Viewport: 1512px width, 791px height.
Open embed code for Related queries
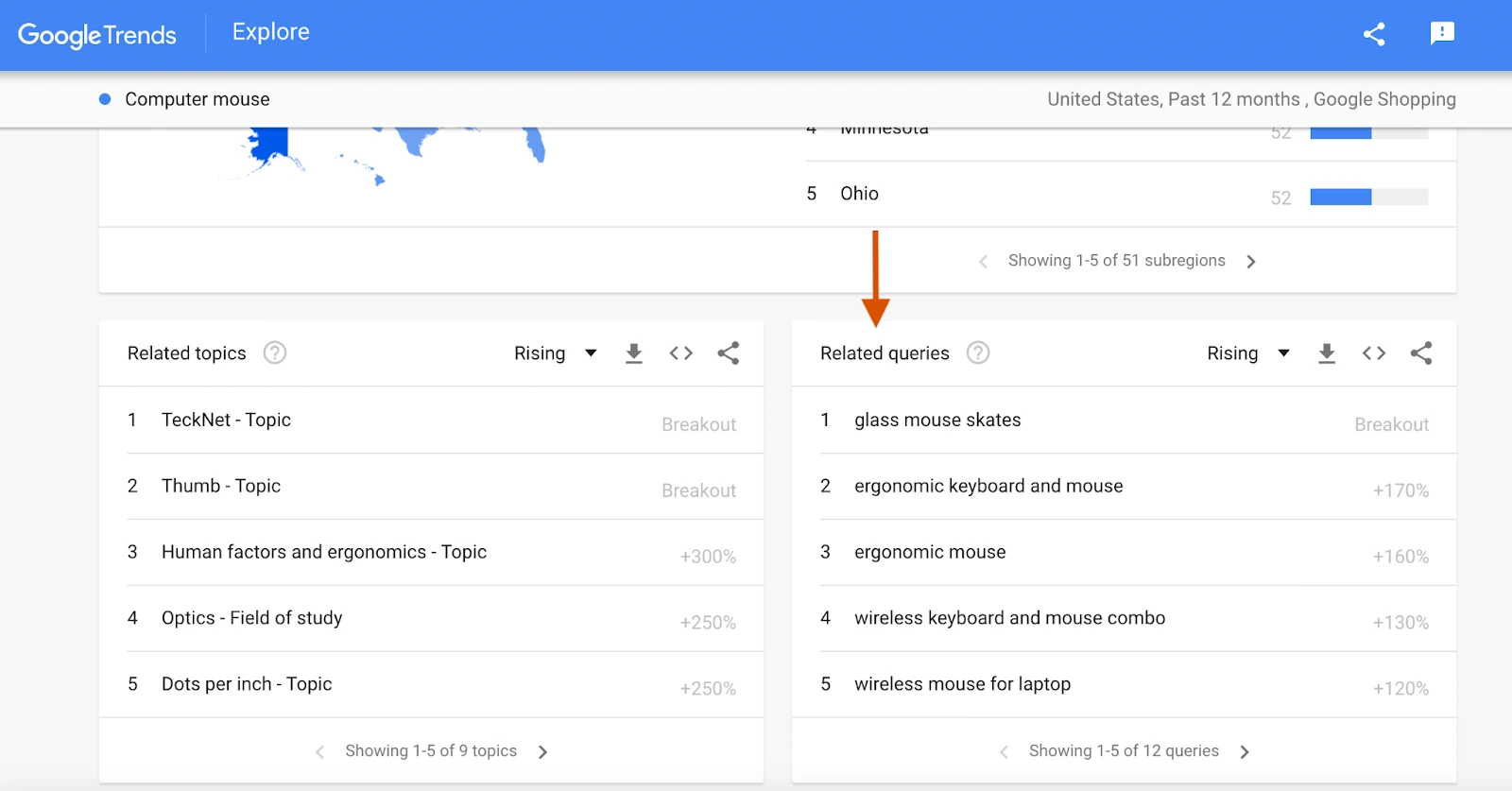1374,353
